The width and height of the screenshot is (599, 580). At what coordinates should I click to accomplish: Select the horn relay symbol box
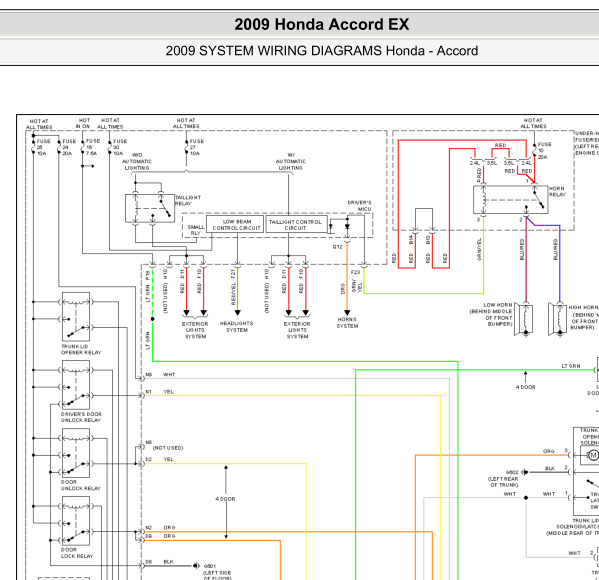click(x=510, y=200)
